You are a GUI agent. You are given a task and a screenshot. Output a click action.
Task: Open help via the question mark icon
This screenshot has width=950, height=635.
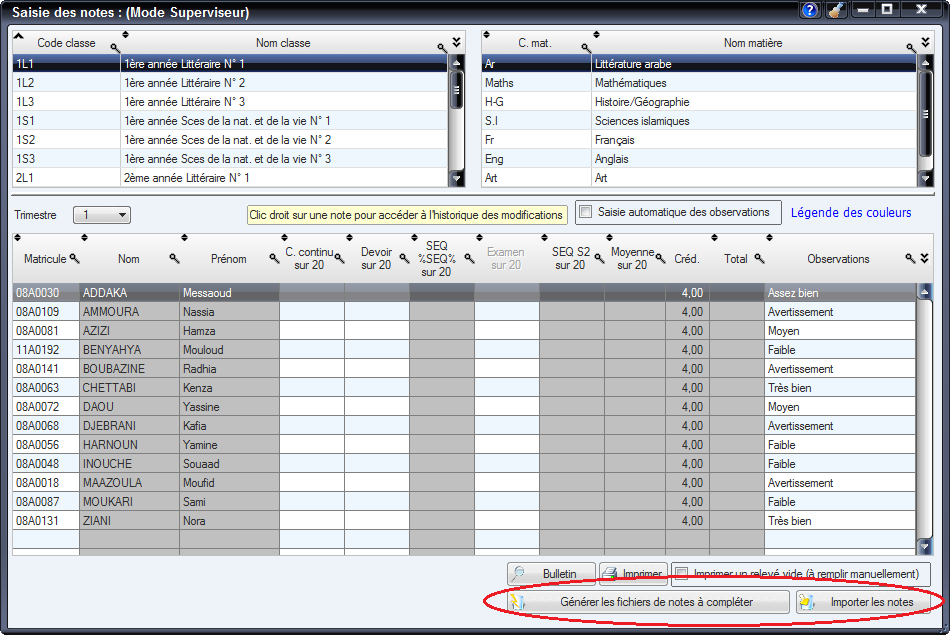[x=808, y=11]
